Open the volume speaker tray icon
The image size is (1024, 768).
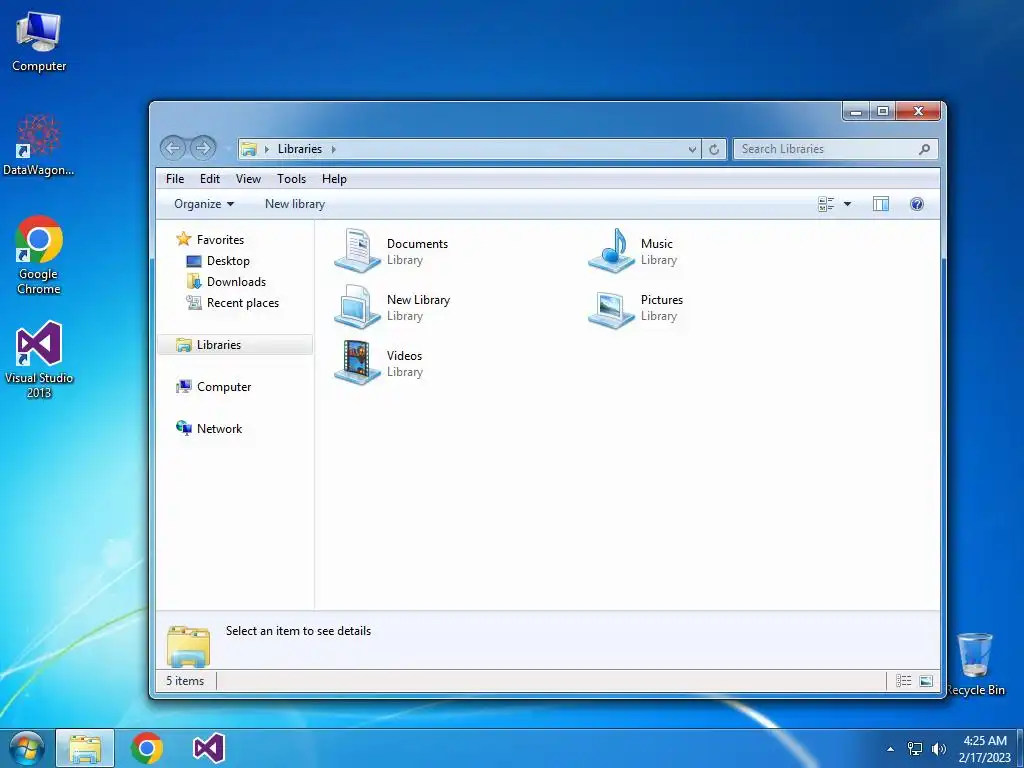pyautogui.click(x=939, y=748)
